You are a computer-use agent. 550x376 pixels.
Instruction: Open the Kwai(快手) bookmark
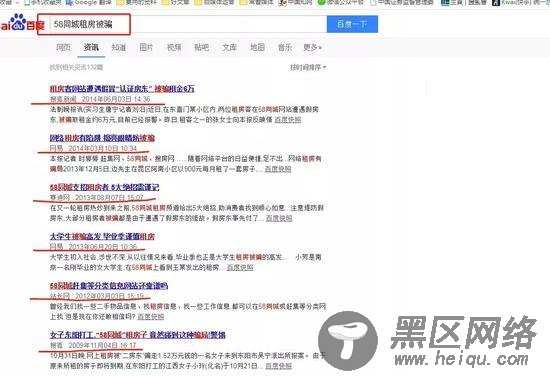(521, 2)
